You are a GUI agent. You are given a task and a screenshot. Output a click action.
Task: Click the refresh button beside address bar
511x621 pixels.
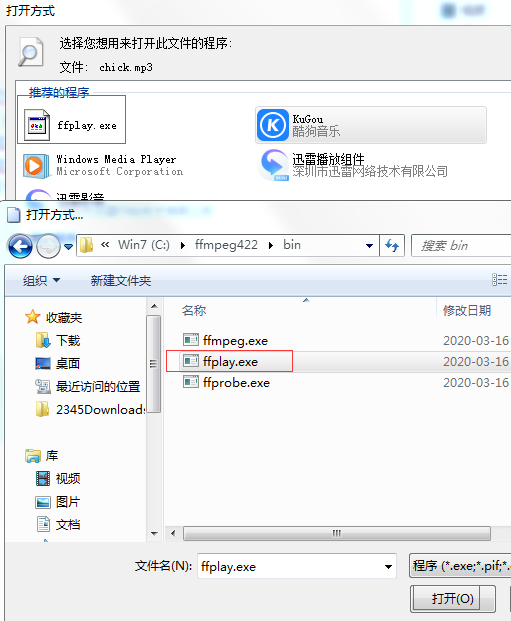(x=392, y=246)
